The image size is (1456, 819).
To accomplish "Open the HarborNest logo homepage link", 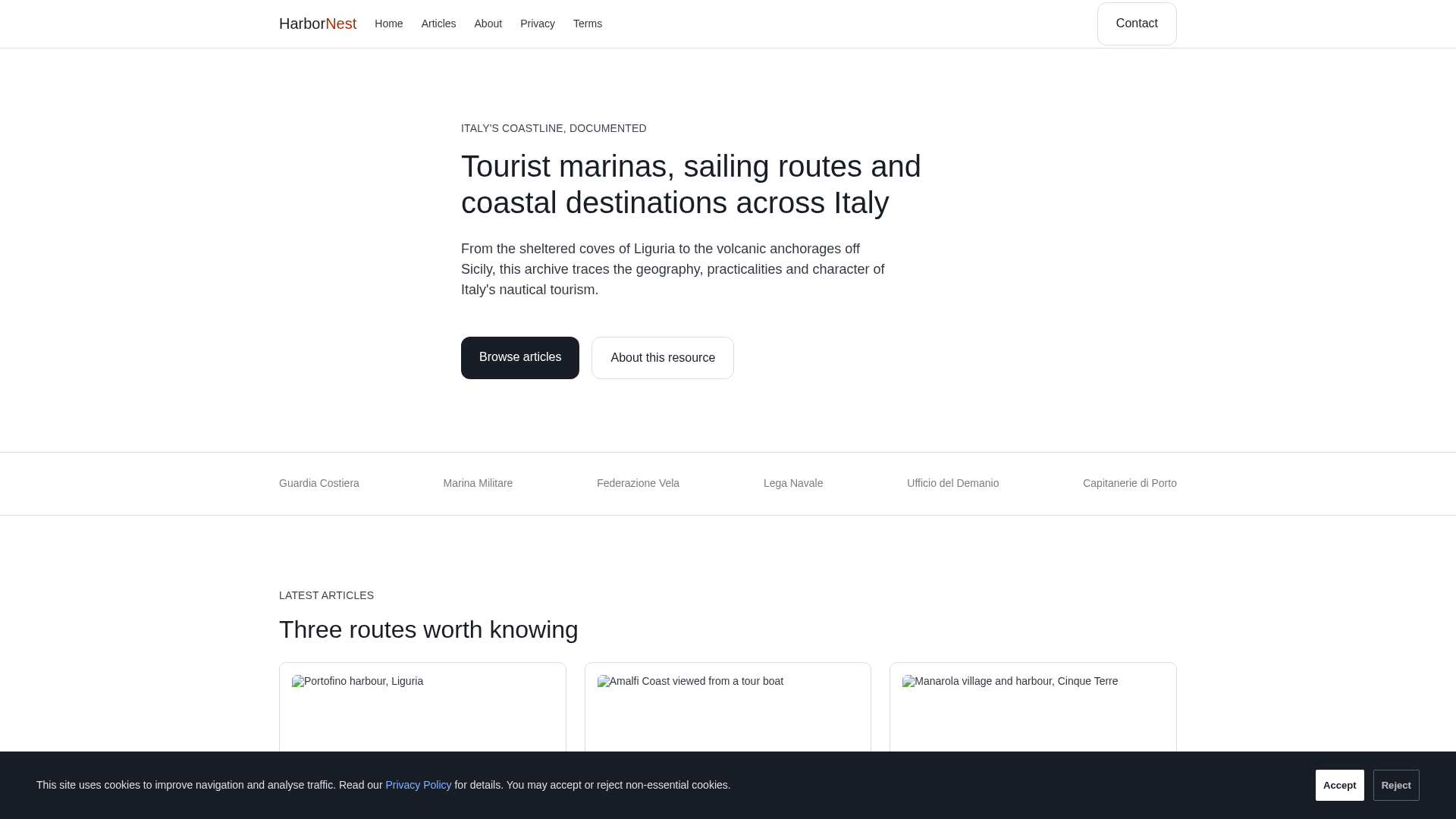I will pos(317,24).
